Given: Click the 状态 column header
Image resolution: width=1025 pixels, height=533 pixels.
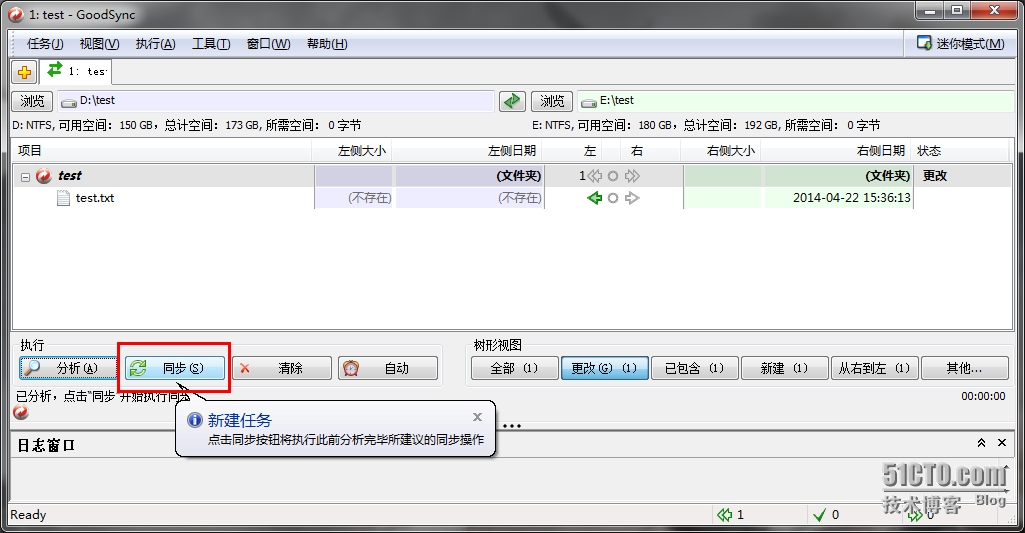Looking at the screenshot, I should [x=960, y=151].
